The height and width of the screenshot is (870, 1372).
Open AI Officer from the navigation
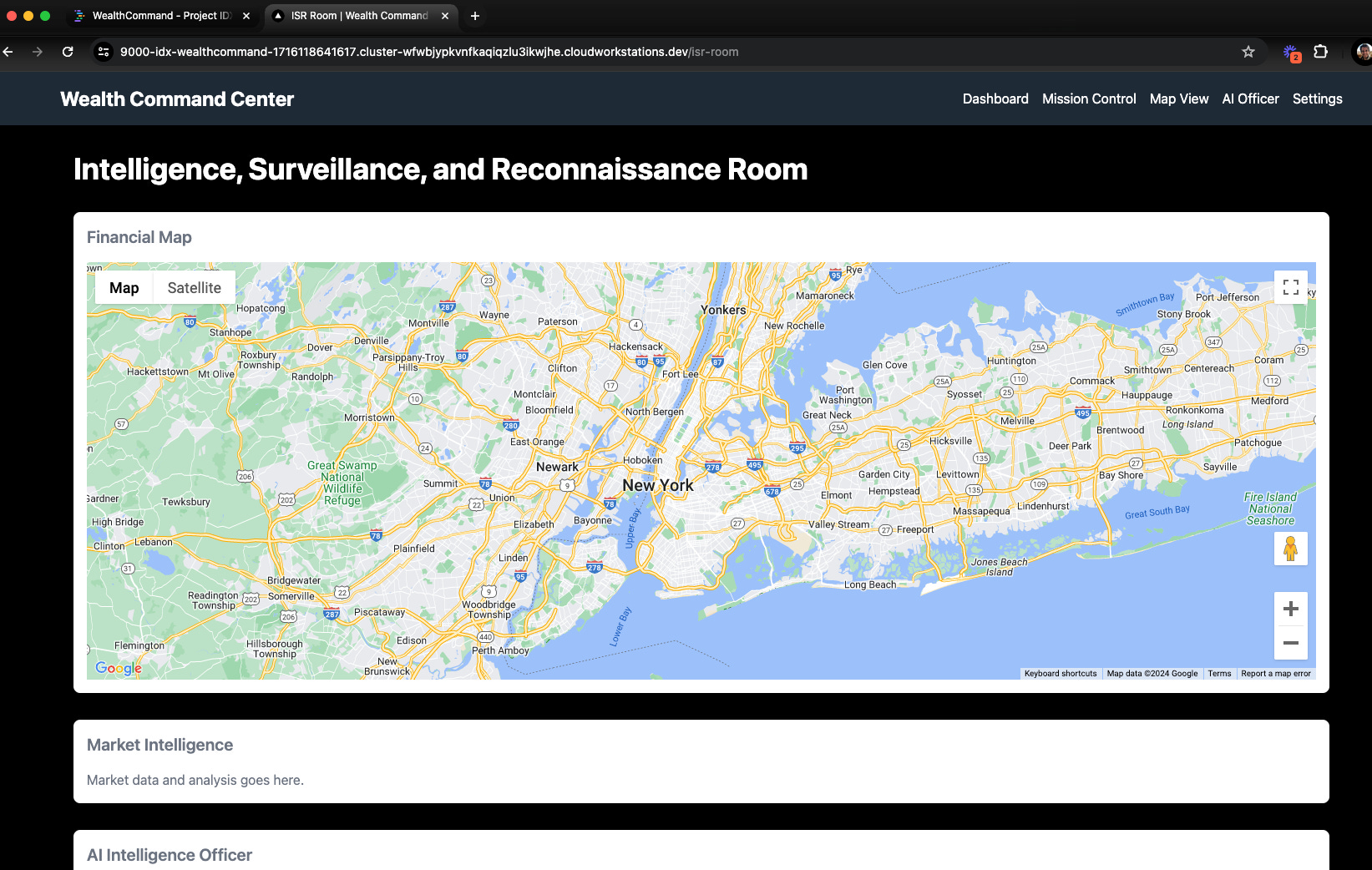pyautogui.click(x=1250, y=99)
